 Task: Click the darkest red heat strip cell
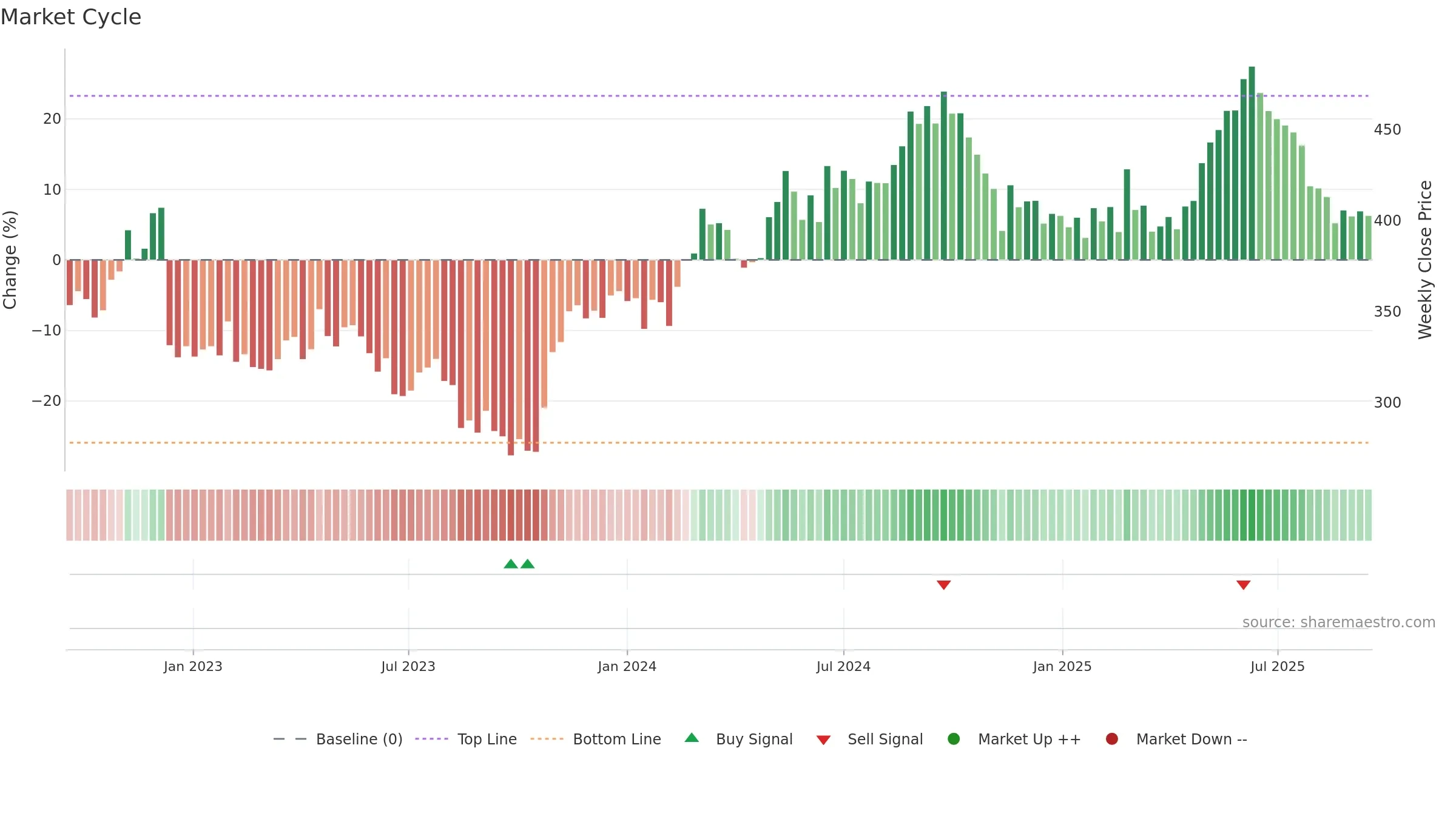[511, 515]
